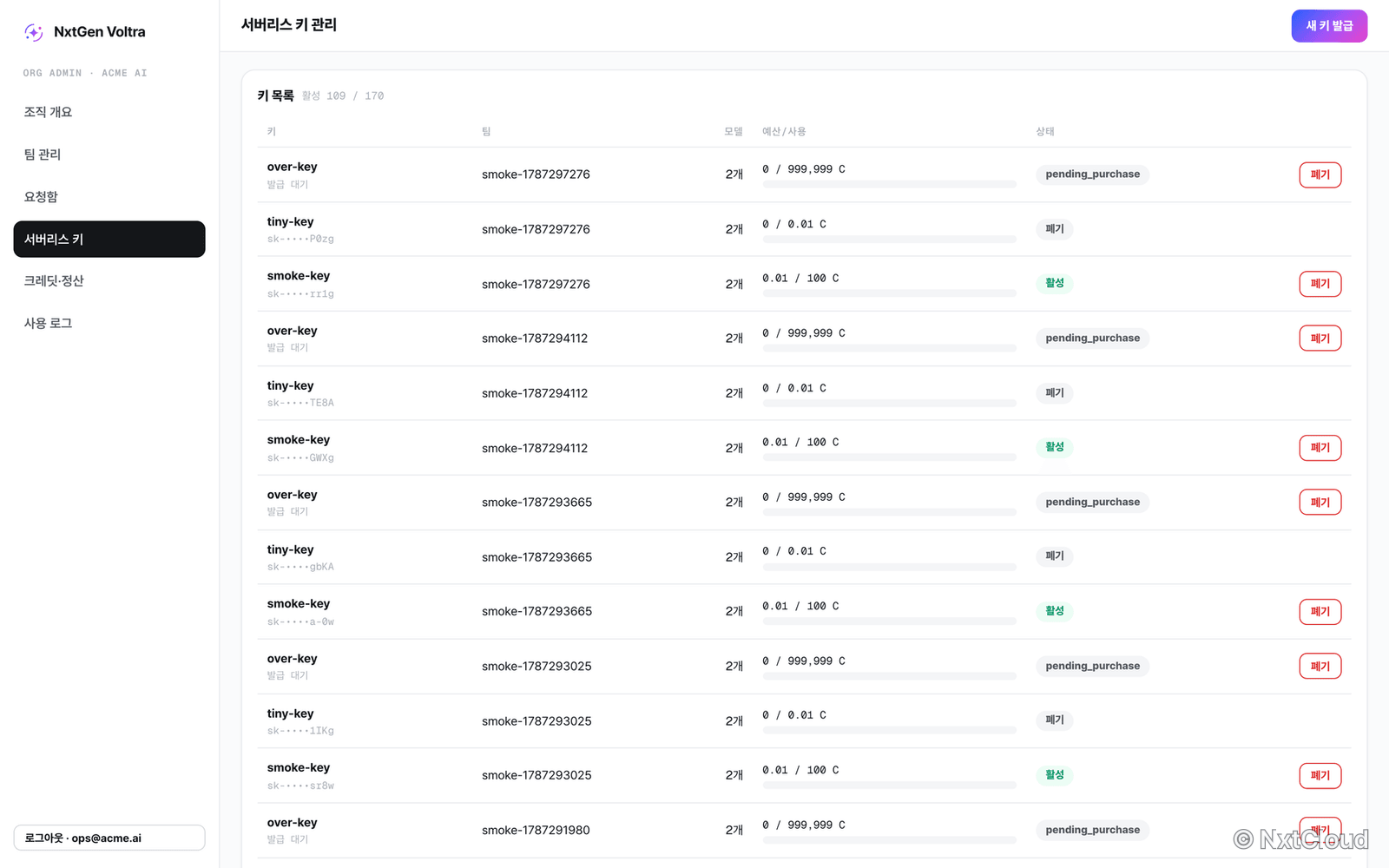Open 크레딧·정산 page
Viewport: 1389px width, 868px height.
pyautogui.click(x=109, y=280)
